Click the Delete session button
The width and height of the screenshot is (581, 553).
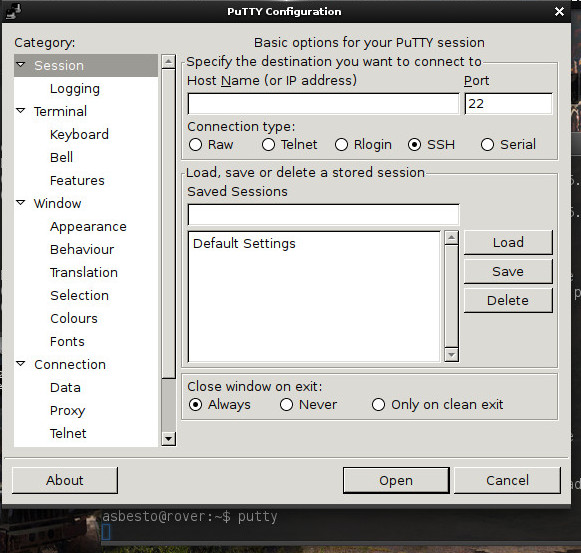508,300
